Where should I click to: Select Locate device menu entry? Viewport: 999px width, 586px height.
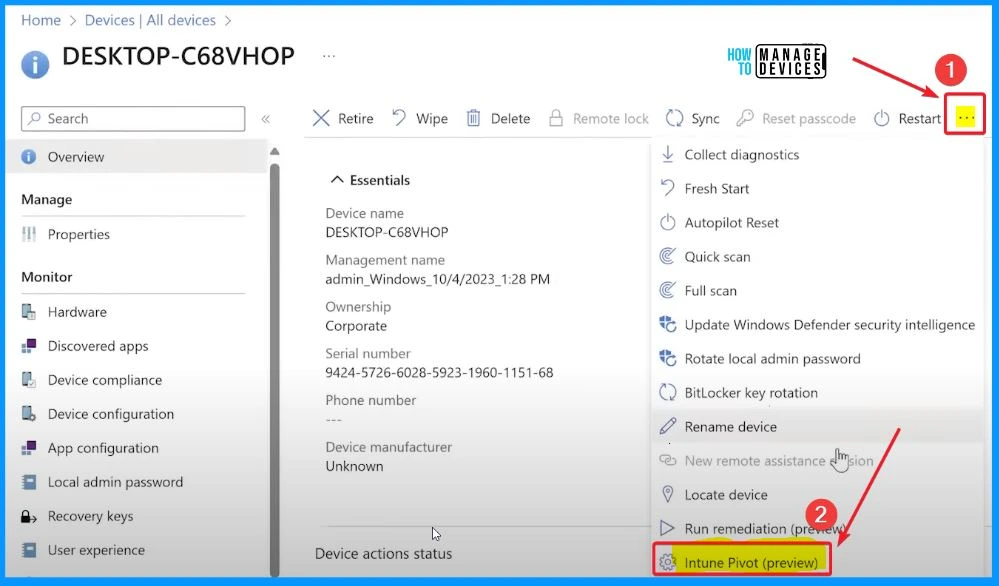pos(726,494)
